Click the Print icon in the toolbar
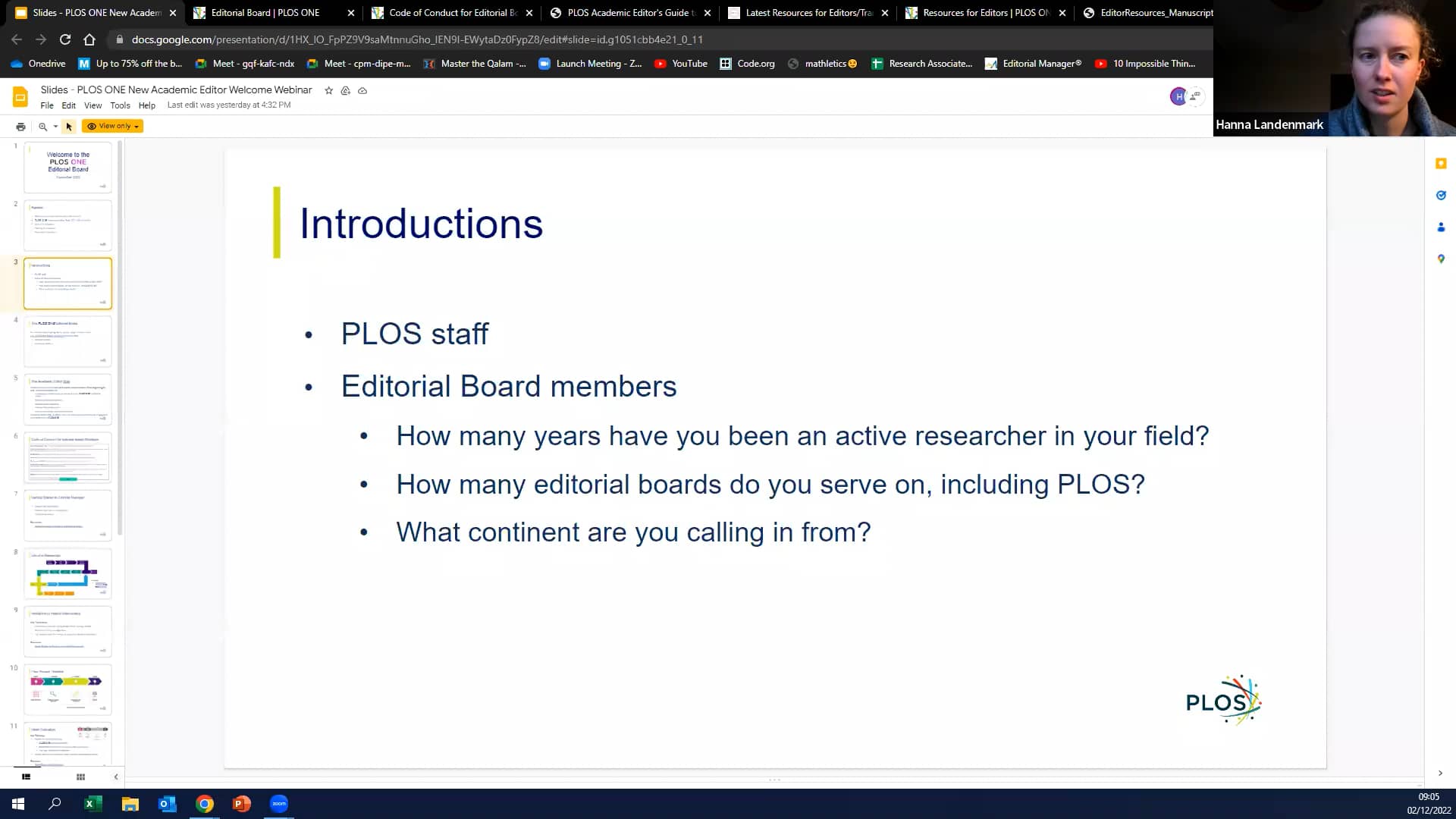 coord(20,126)
